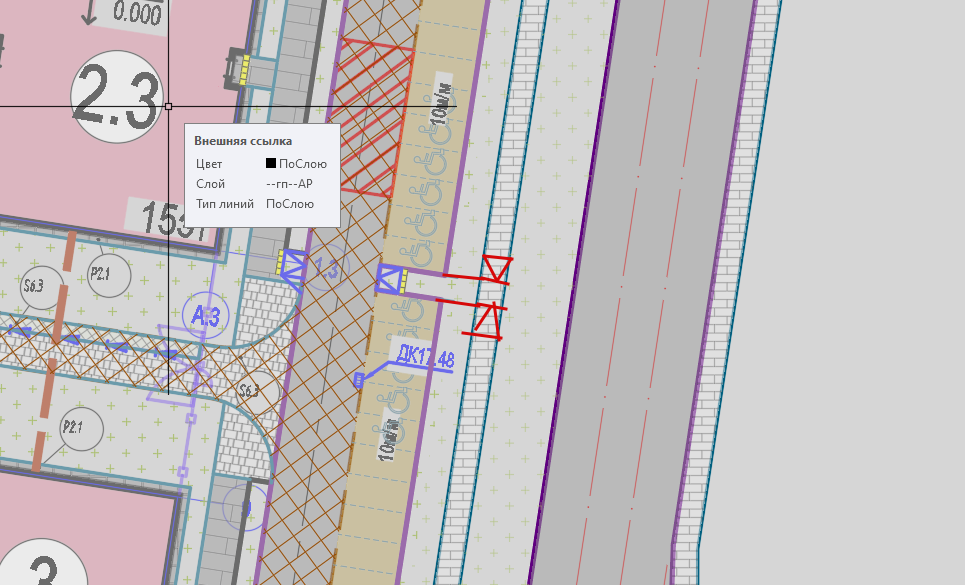Click the 'Цвет' property label
The width and height of the screenshot is (965, 585).
(209, 164)
